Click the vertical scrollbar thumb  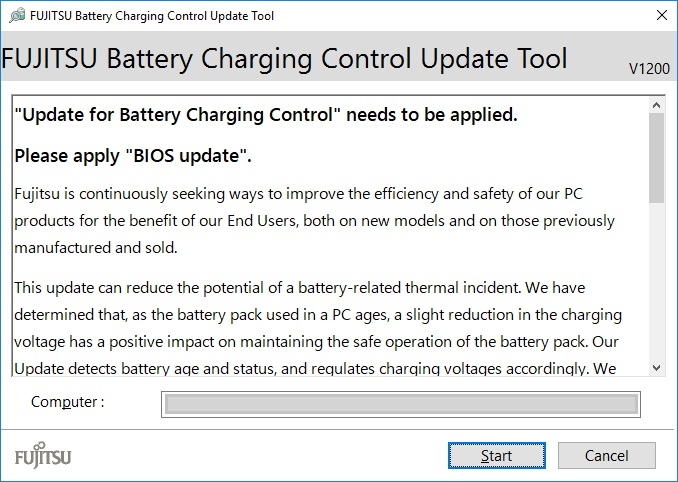(657, 159)
